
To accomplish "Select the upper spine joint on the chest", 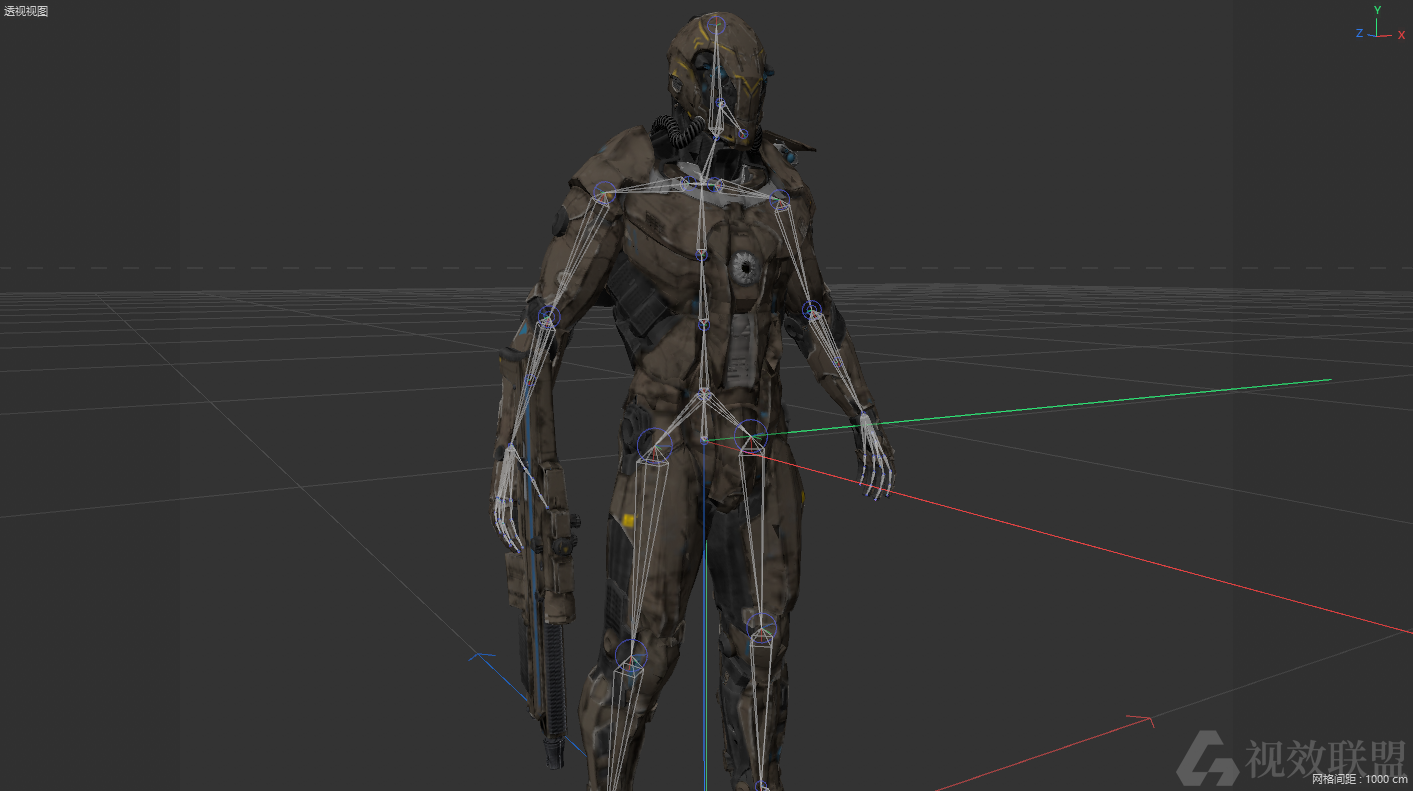I will point(702,256).
